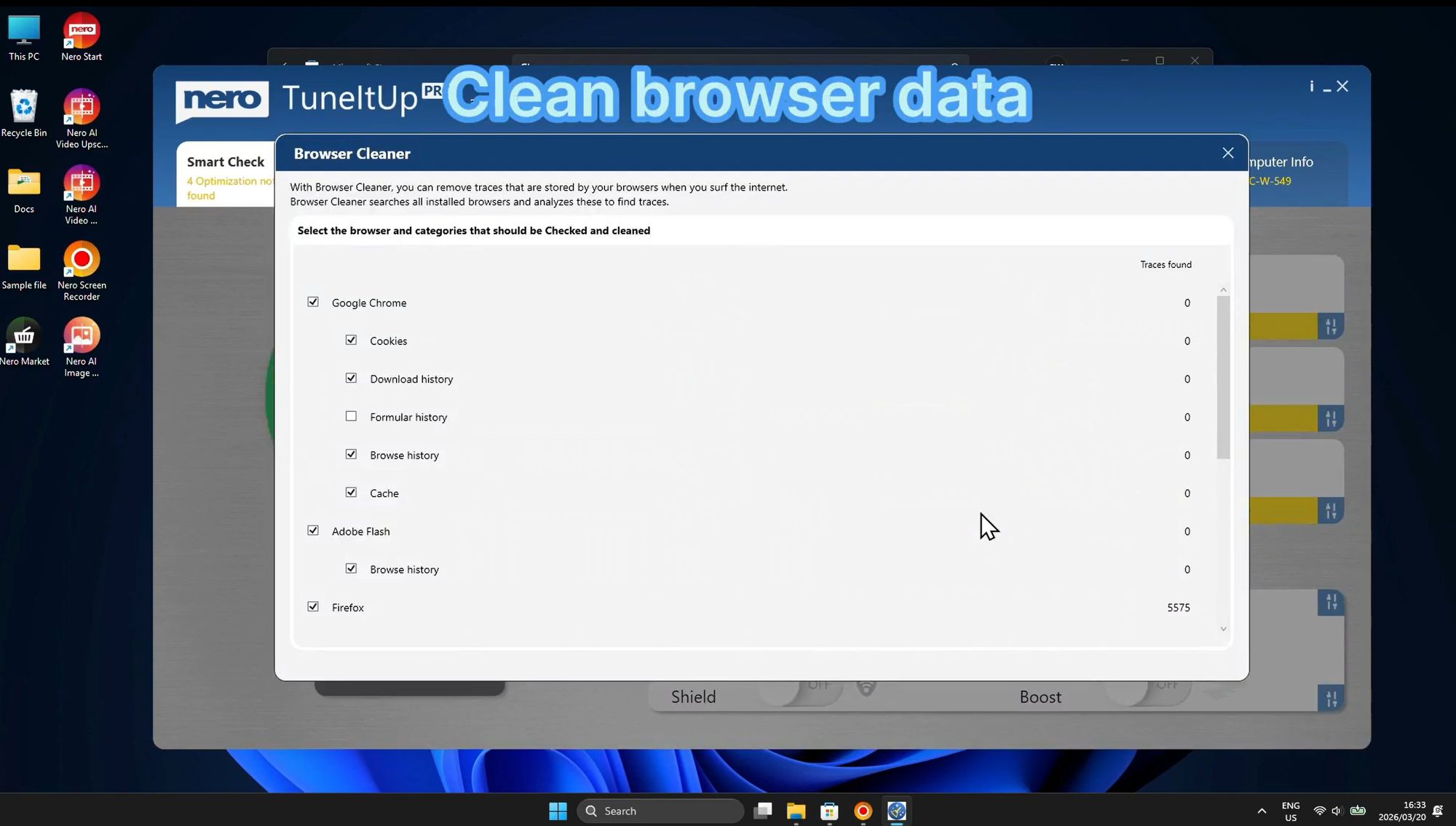Uncheck the Cookies checkbox under Google Chrome
The width and height of the screenshot is (1456, 826).
coord(351,340)
